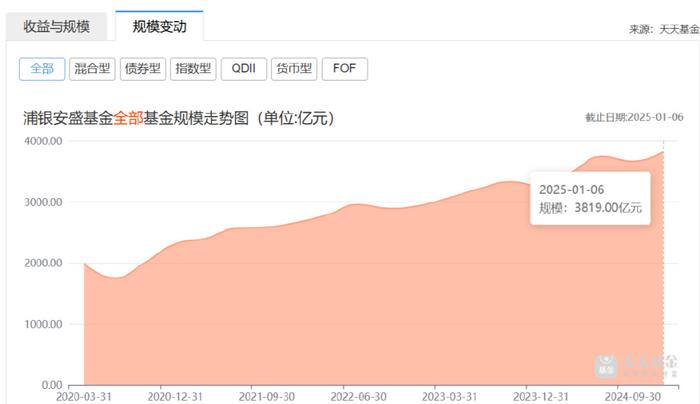Click the 2000.00 y-axis label

point(43,263)
